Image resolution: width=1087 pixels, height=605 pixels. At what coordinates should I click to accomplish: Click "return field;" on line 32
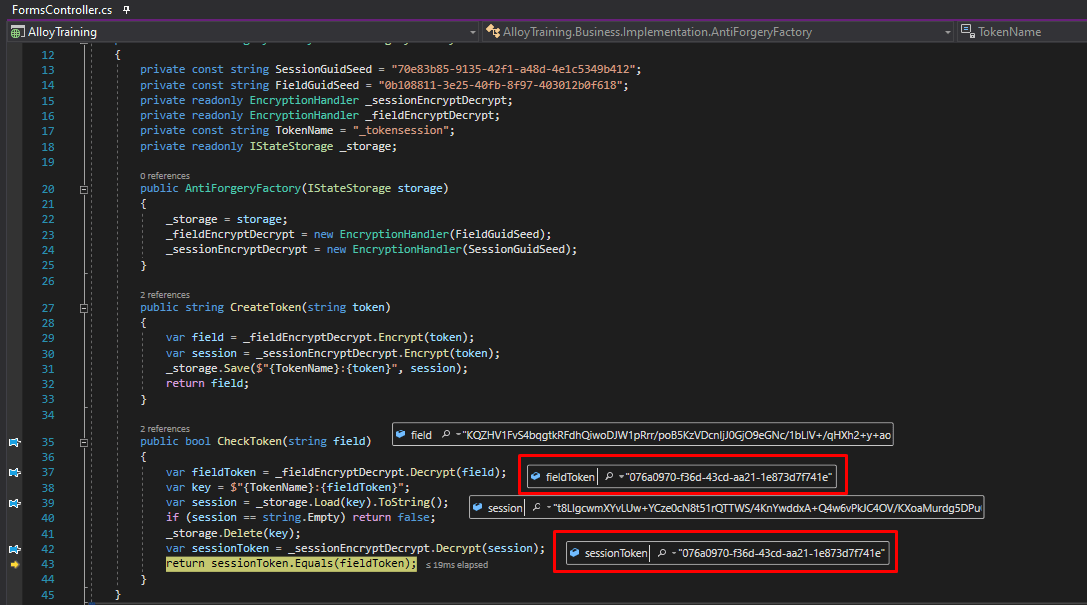click(207, 383)
